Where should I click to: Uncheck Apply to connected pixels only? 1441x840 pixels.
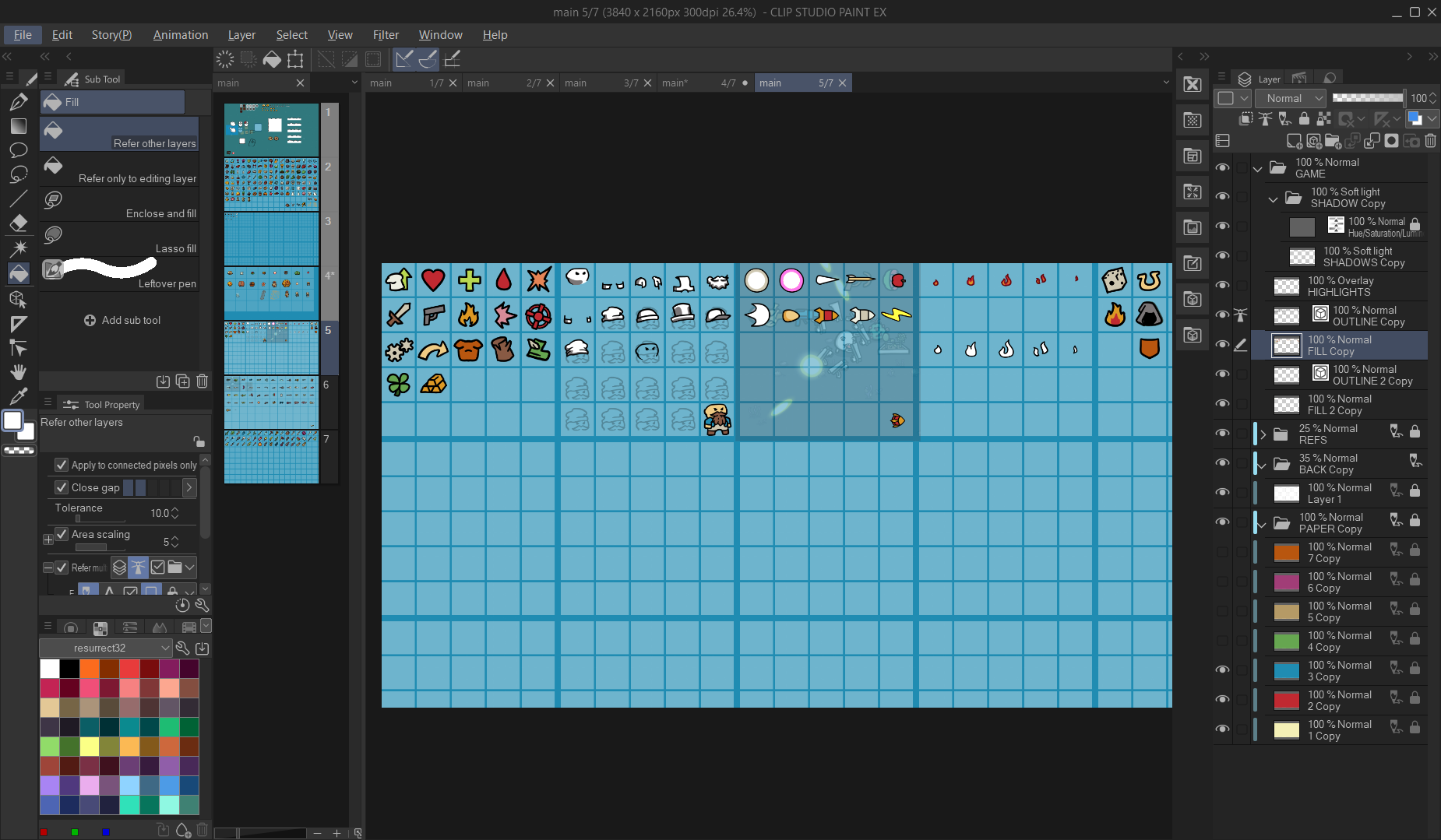(x=62, y=465)
